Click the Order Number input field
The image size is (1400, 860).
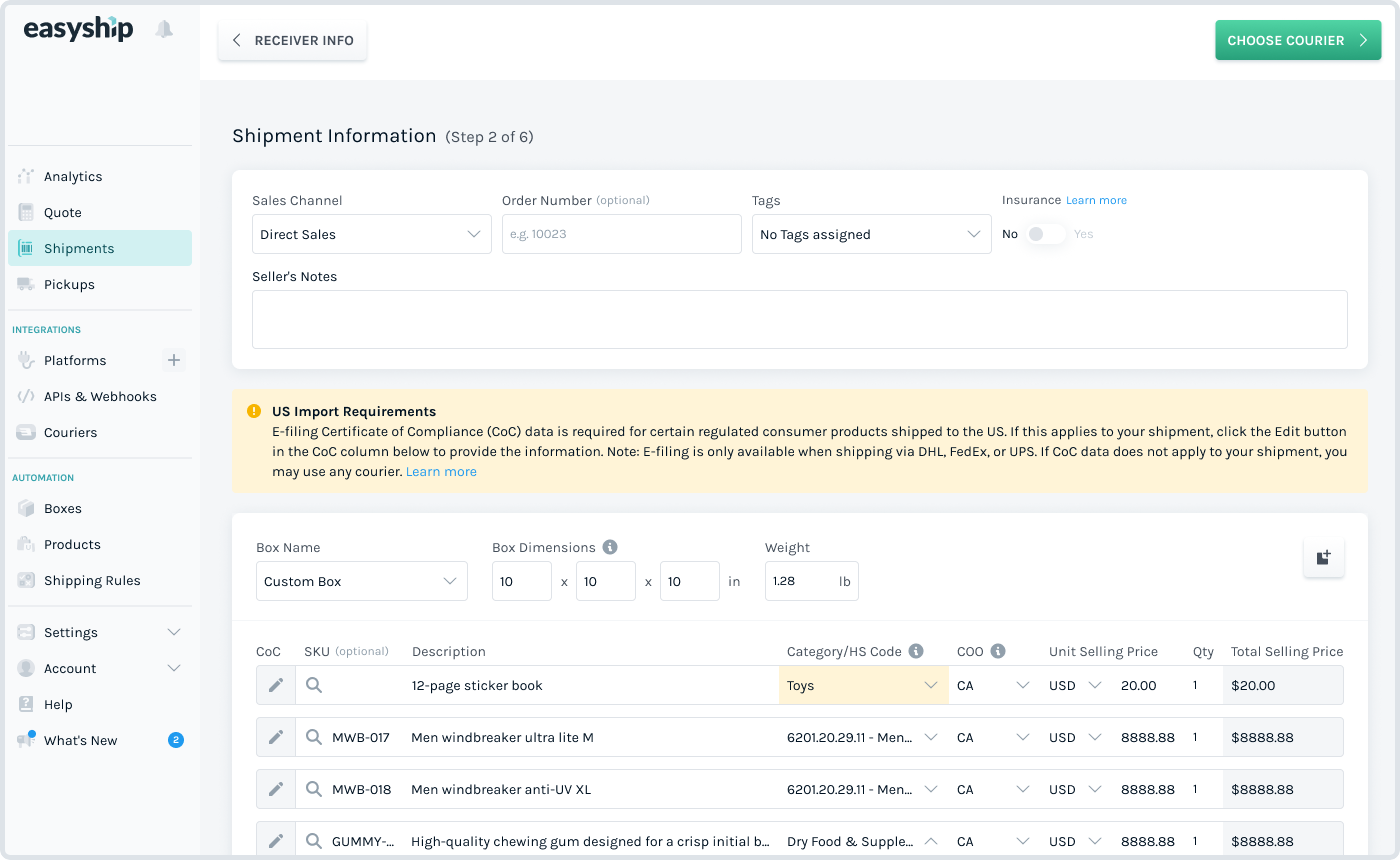point(622,234)
